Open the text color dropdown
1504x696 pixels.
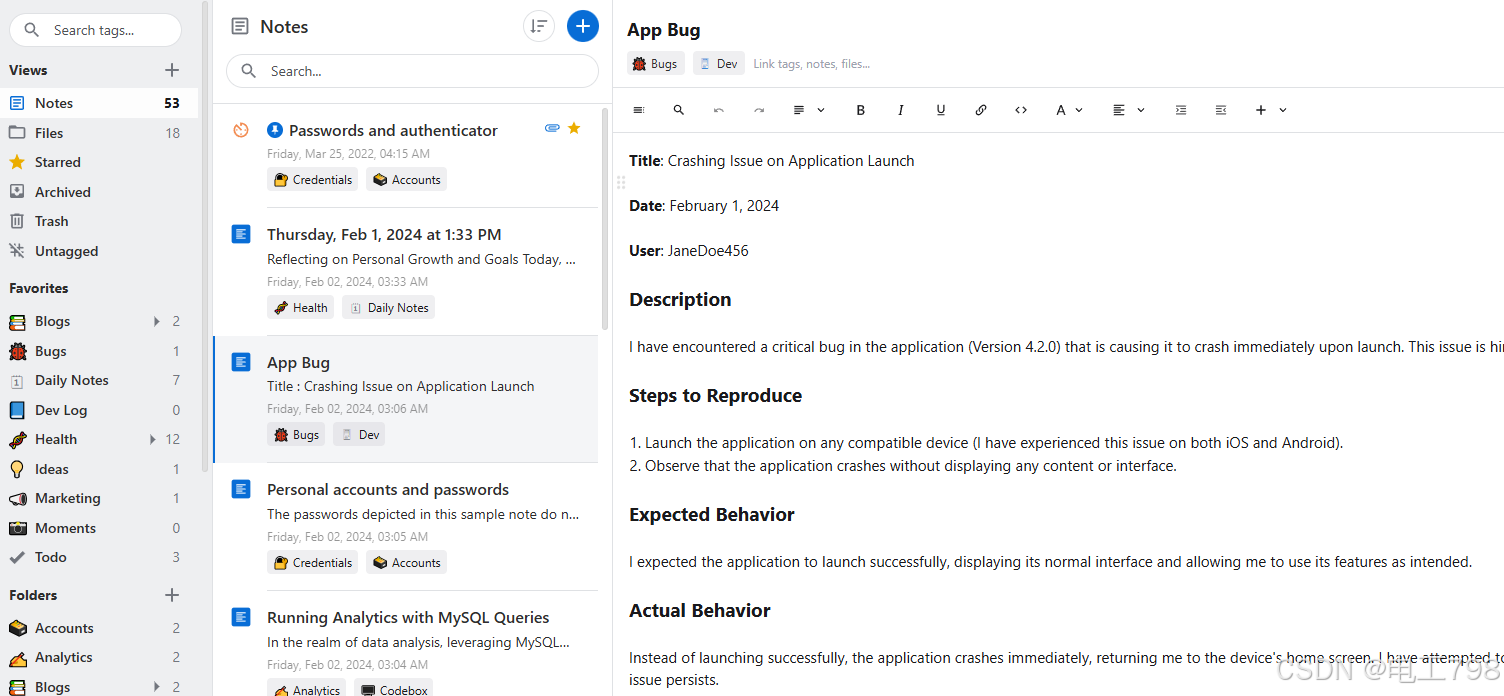pos(1069,110)
